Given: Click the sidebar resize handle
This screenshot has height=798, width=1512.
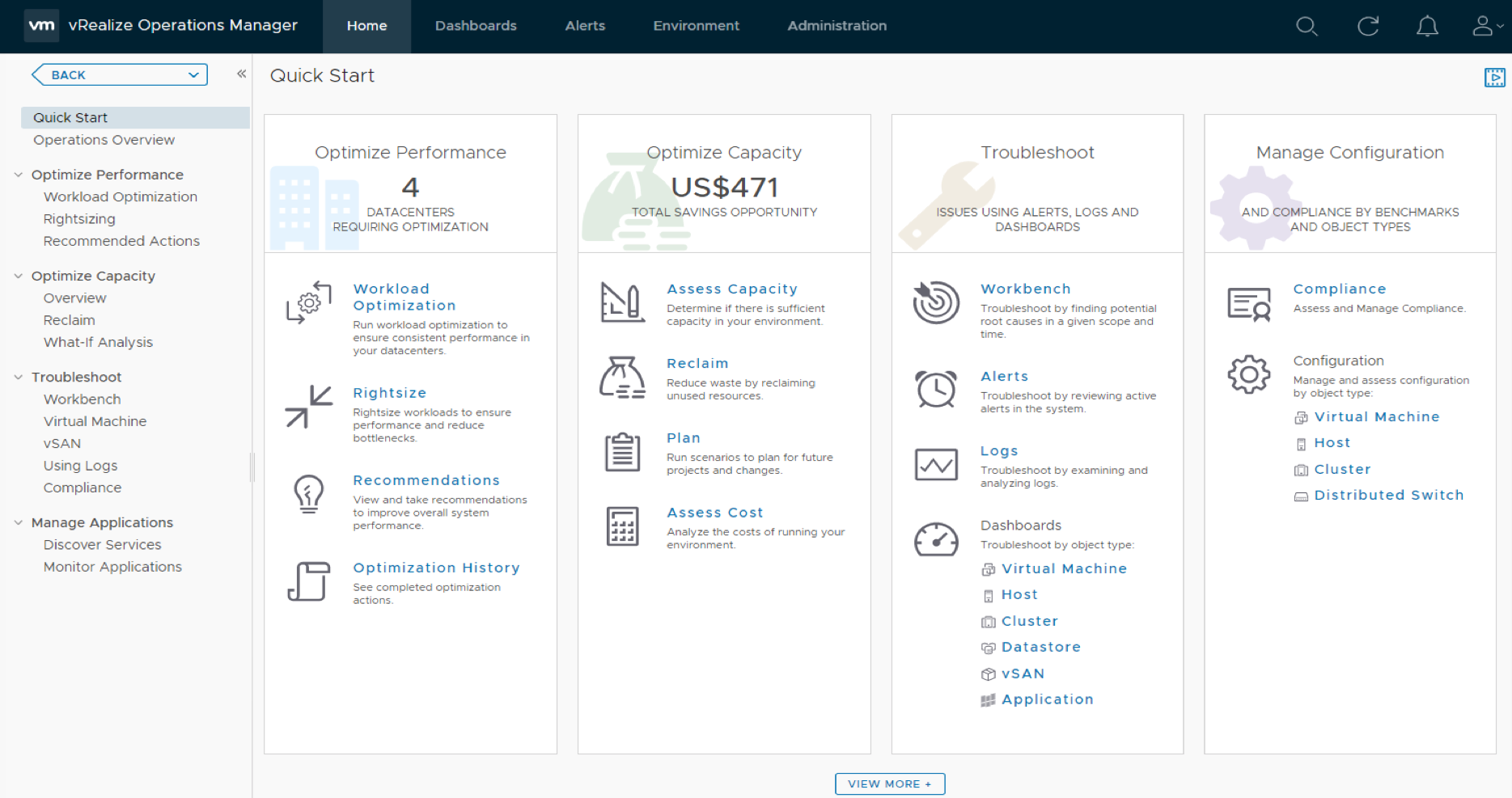Looking at the screenshot, I should tap(252, 467).
